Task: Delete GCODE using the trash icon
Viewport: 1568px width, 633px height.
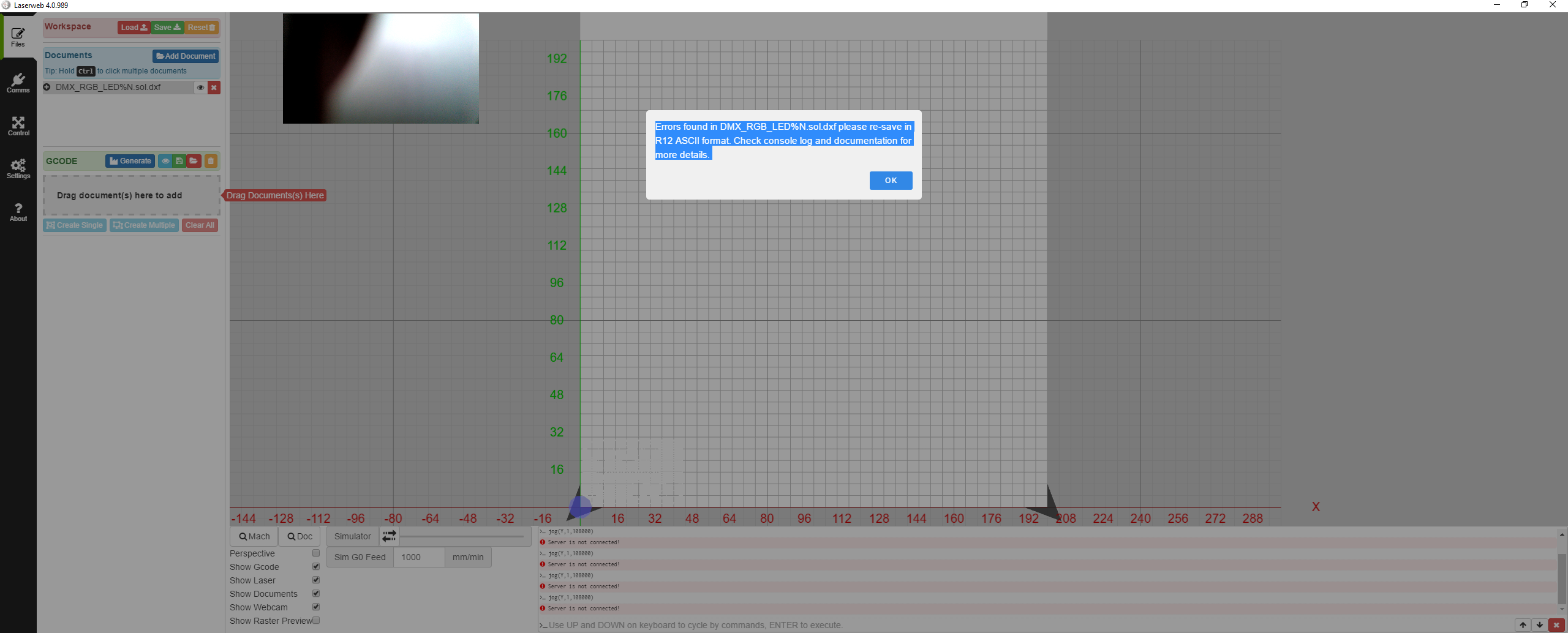Action: click(x=210, y=160)
